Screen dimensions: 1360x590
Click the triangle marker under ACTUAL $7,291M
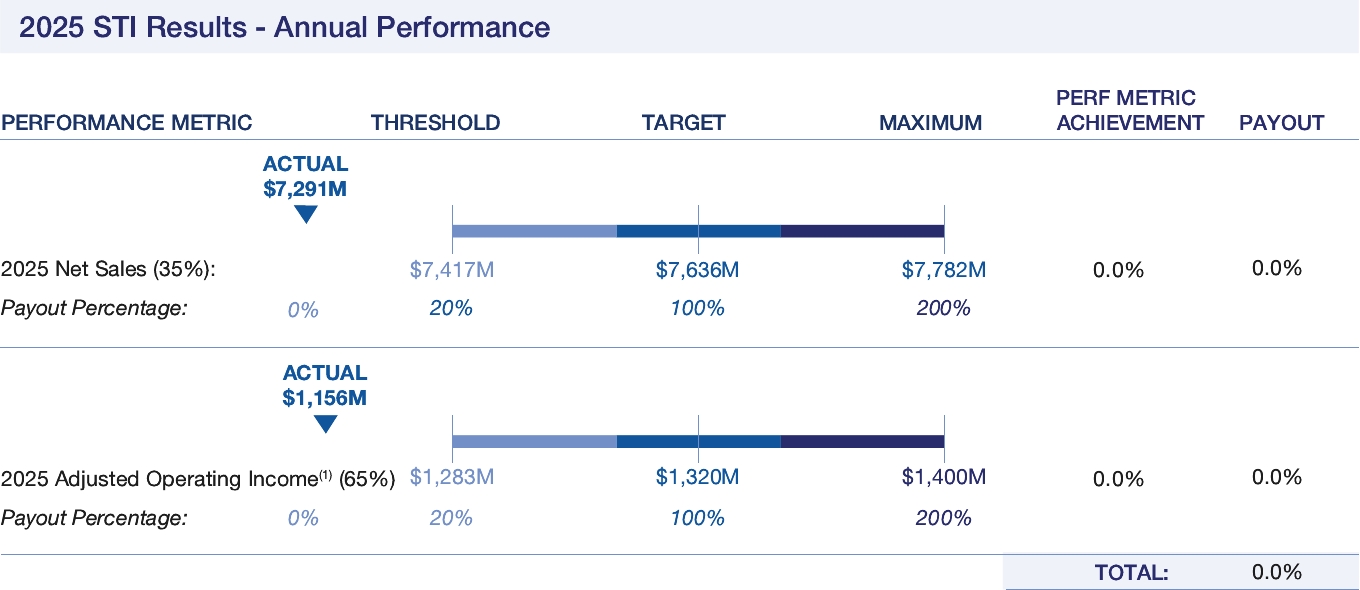coord(306,214)
